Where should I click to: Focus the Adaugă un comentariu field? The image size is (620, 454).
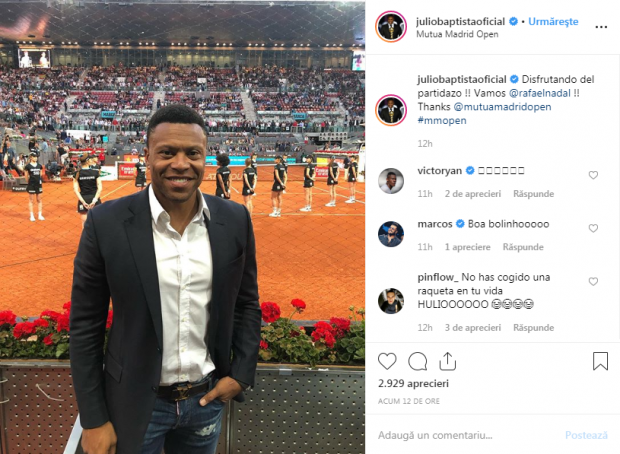(x=467, y=435)
